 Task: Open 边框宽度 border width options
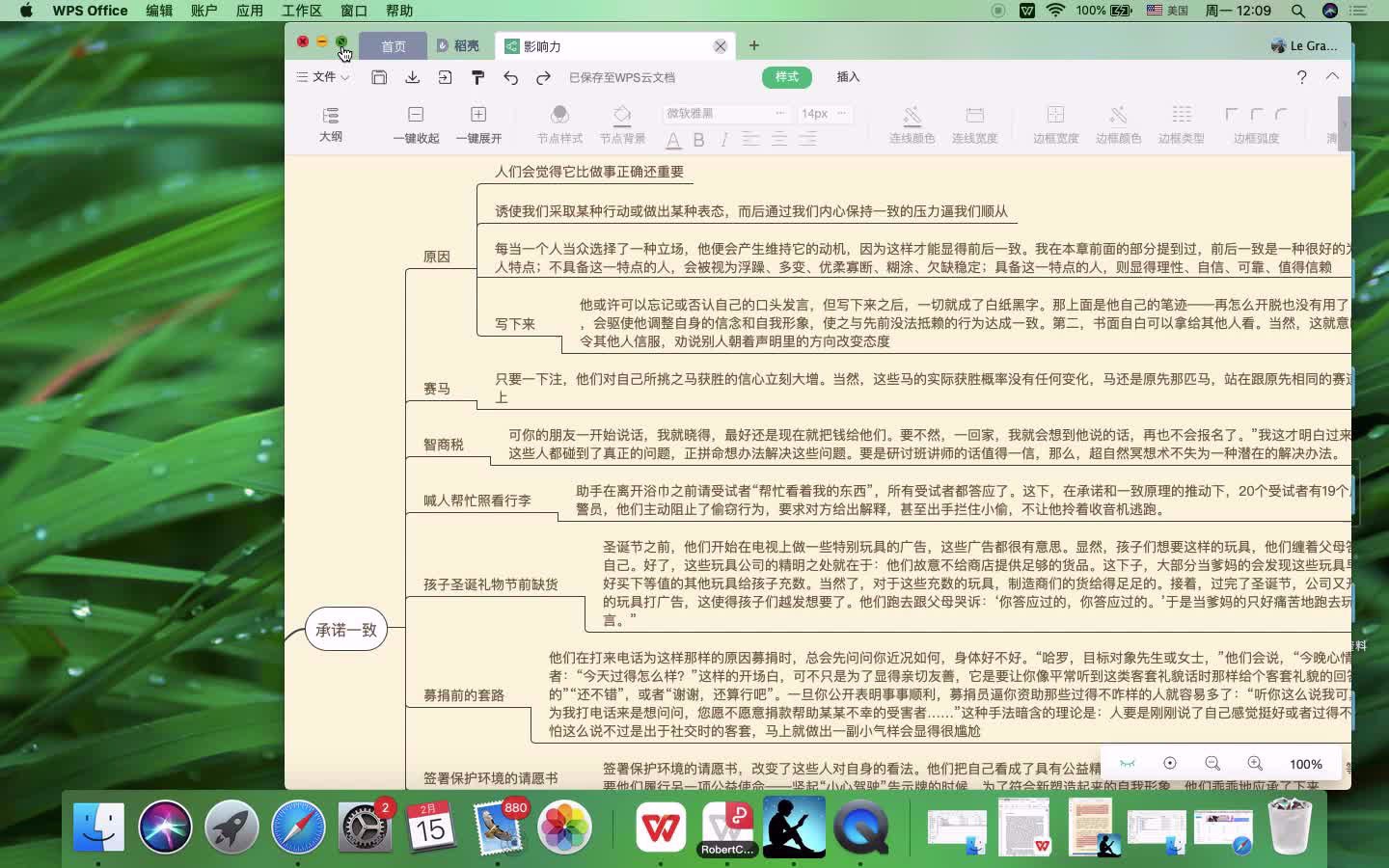(1055, 124)
